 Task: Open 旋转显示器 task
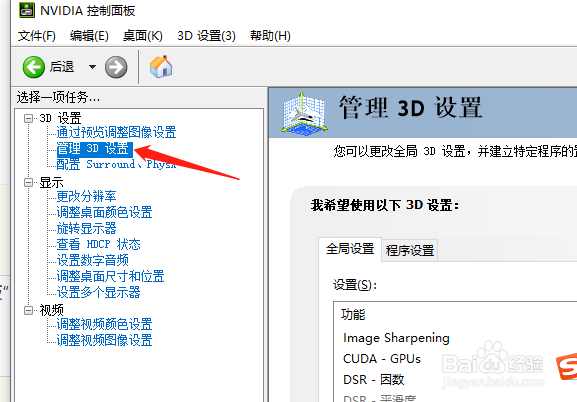click(86, 228)
